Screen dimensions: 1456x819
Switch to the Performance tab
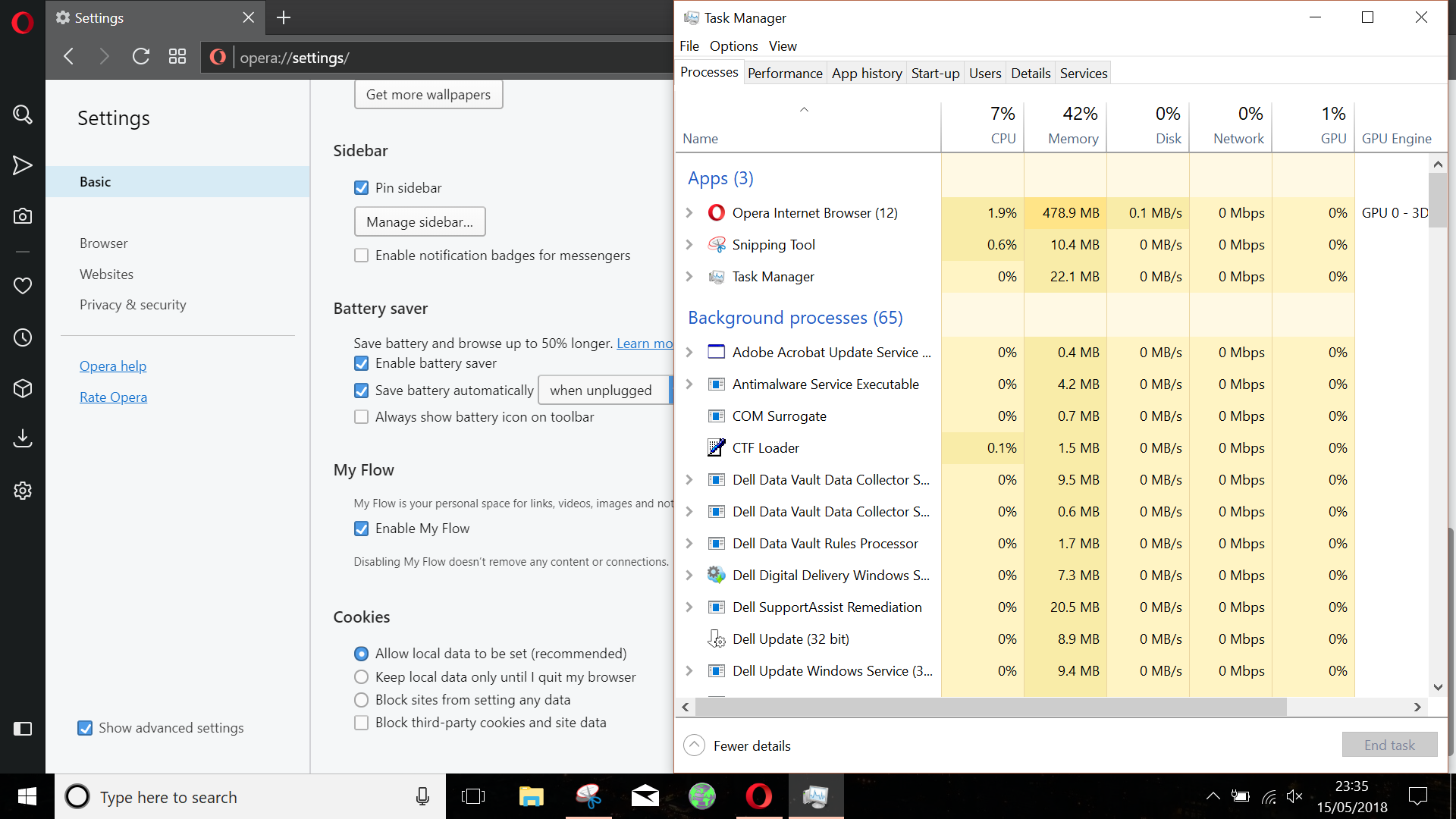click(x=785, y=73)
